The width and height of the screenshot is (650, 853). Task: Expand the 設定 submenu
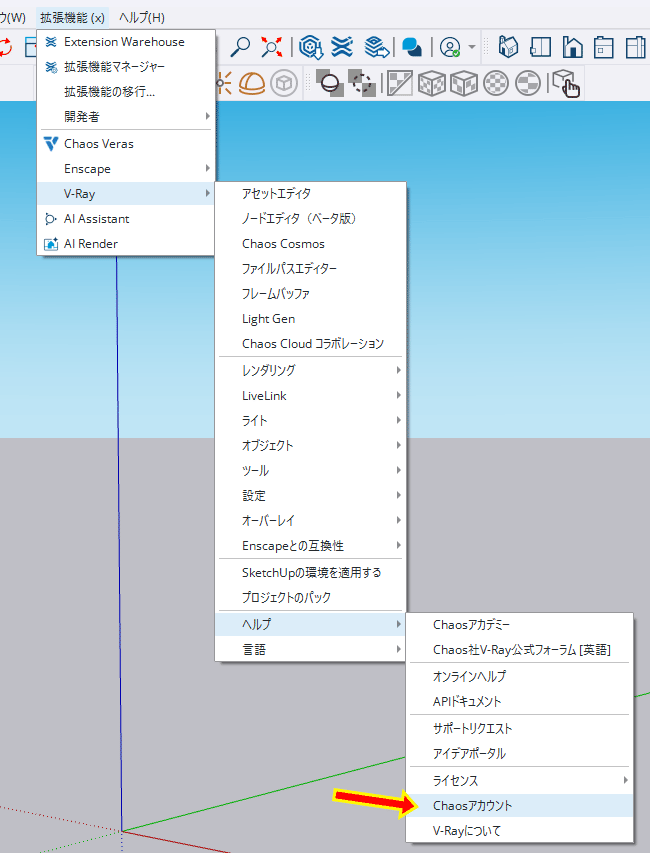pyautogui.click(x=311, y=496)
